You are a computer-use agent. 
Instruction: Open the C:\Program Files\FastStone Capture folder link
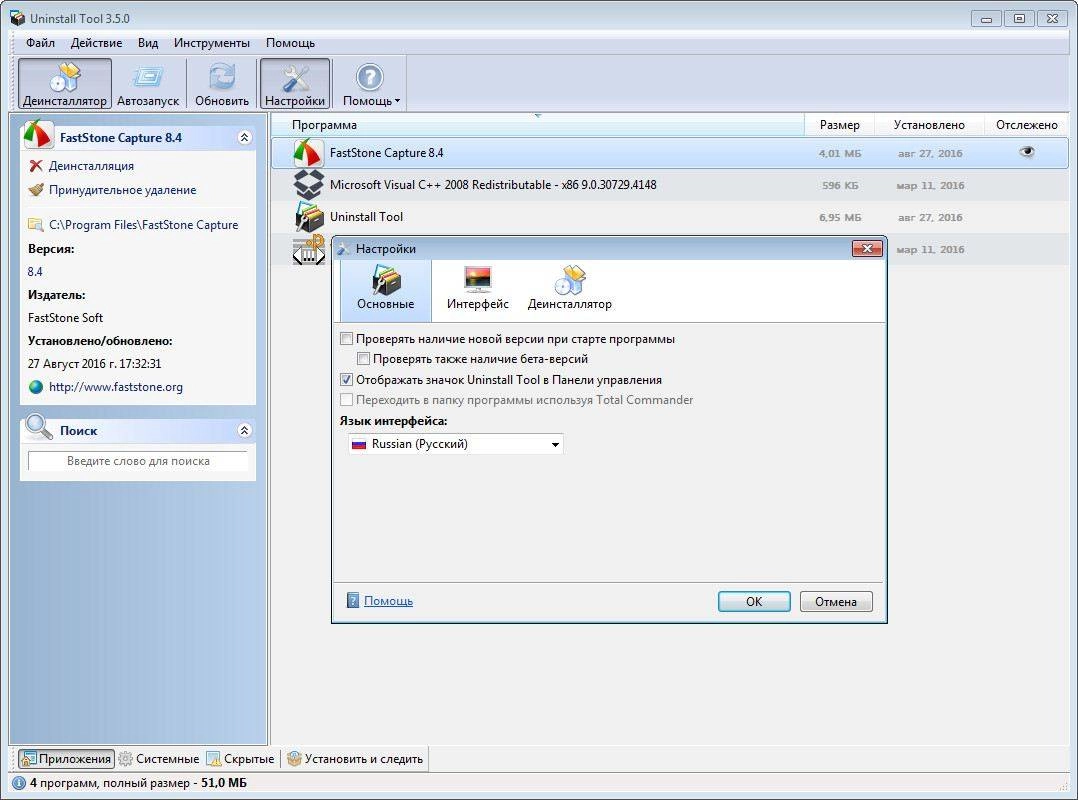click(144, 225)
